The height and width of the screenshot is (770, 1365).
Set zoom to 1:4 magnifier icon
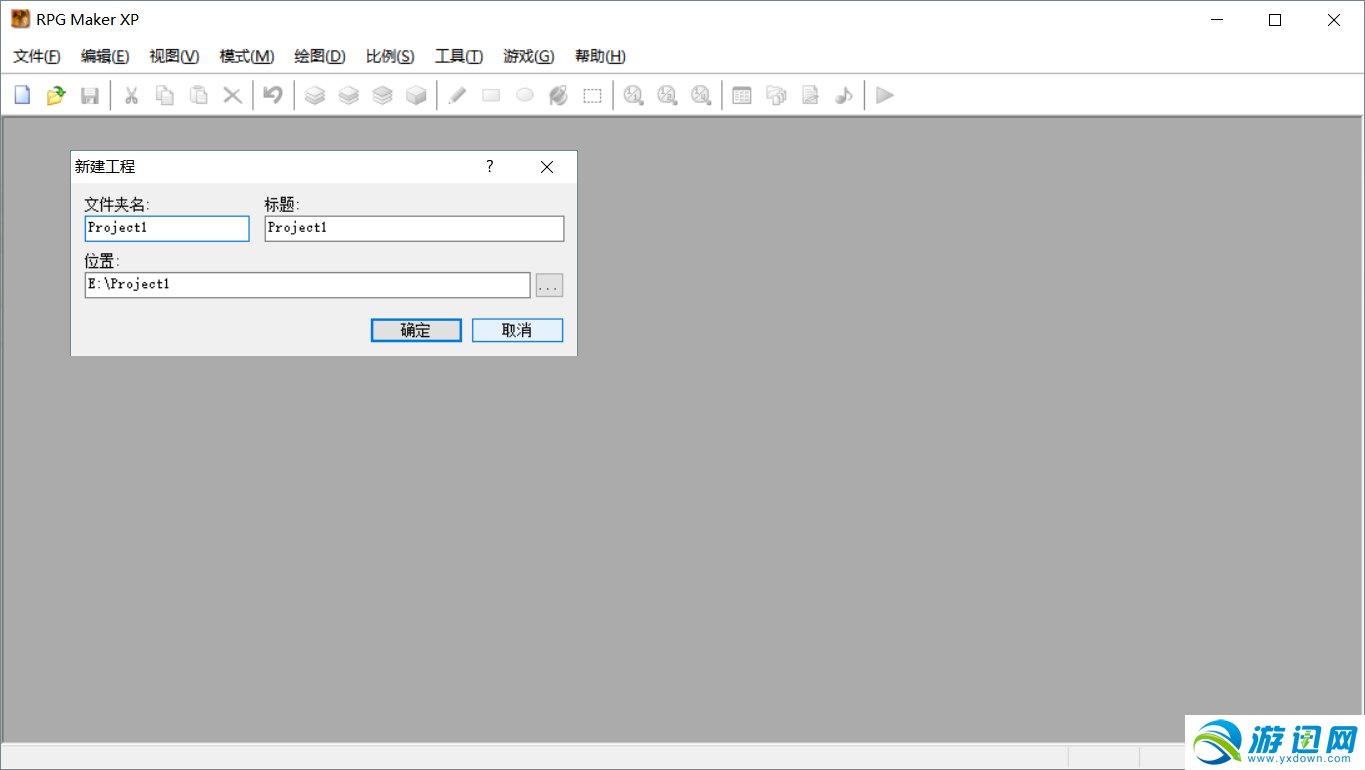tap(701, 95)
